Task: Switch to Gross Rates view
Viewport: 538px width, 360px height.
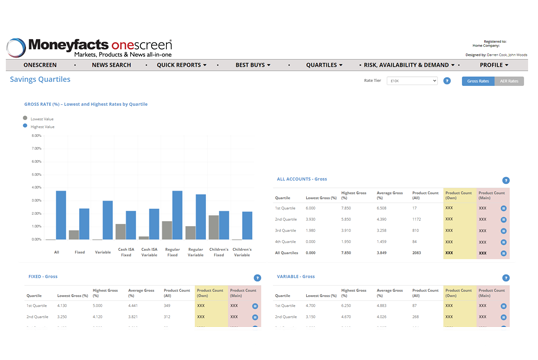Action: tap(478, 81)
